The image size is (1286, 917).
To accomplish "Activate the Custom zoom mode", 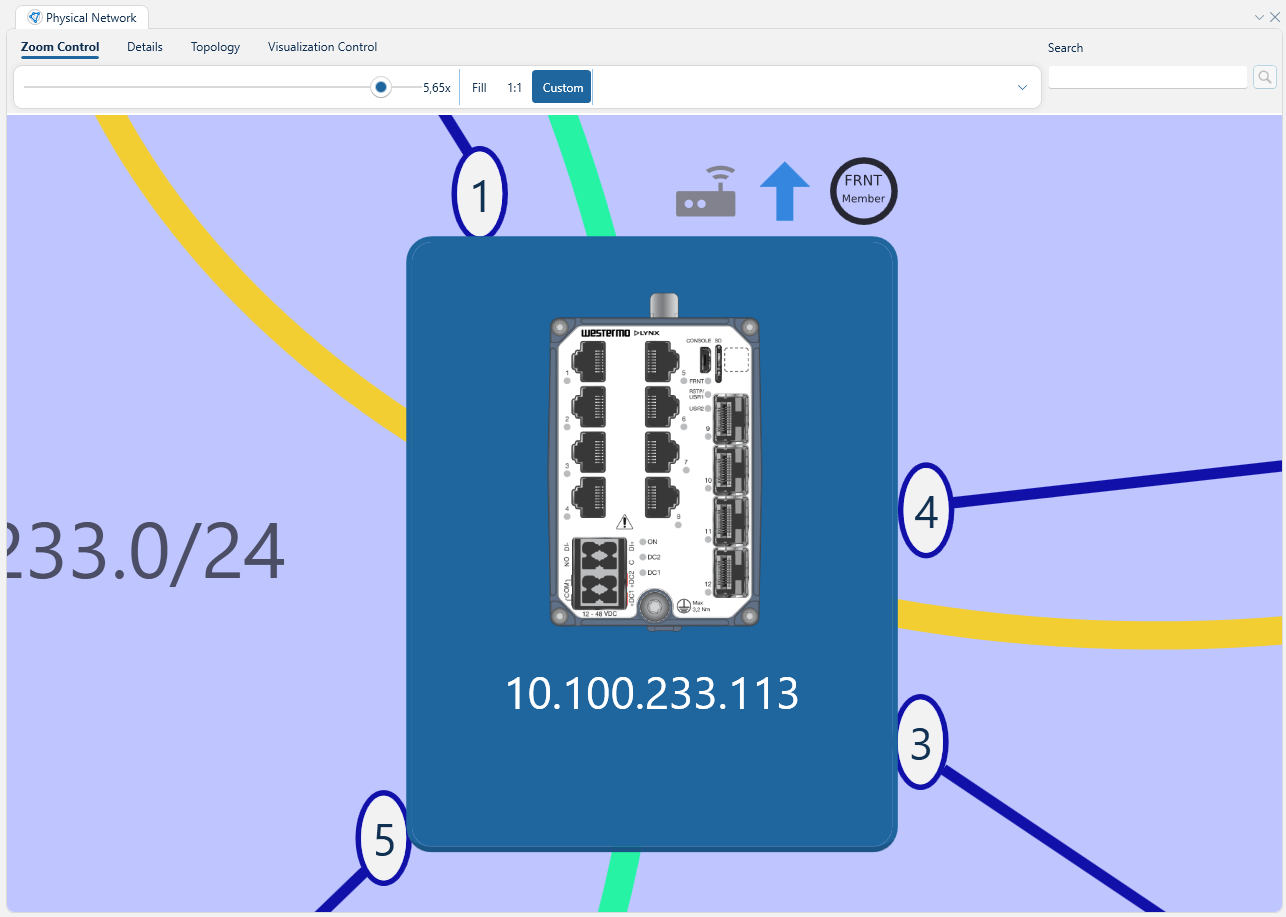I will coord(562,88).
